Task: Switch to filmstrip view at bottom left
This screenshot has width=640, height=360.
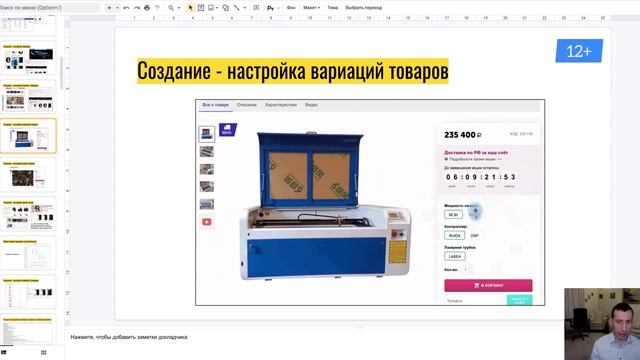Action: (3, 352)
